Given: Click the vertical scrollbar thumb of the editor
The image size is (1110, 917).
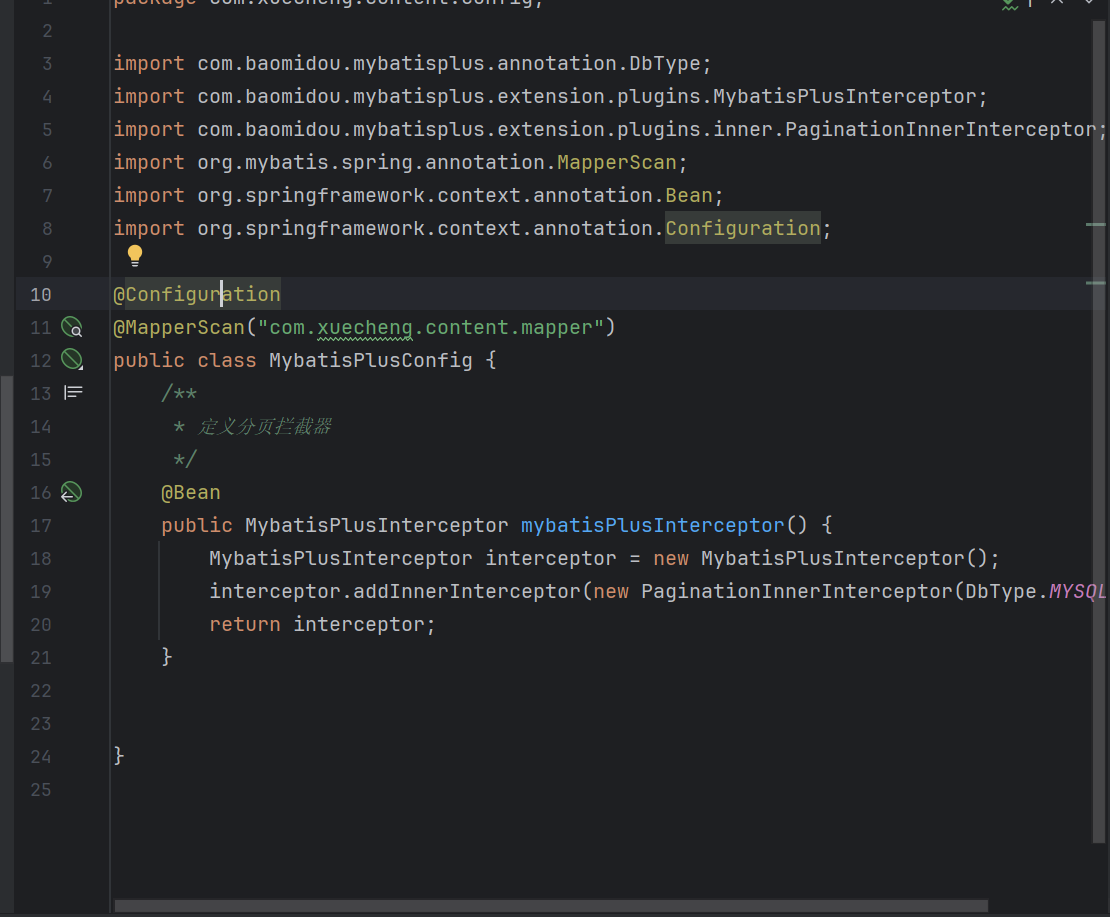Looking at the screenshot, I should click(x=1099, y=432).
